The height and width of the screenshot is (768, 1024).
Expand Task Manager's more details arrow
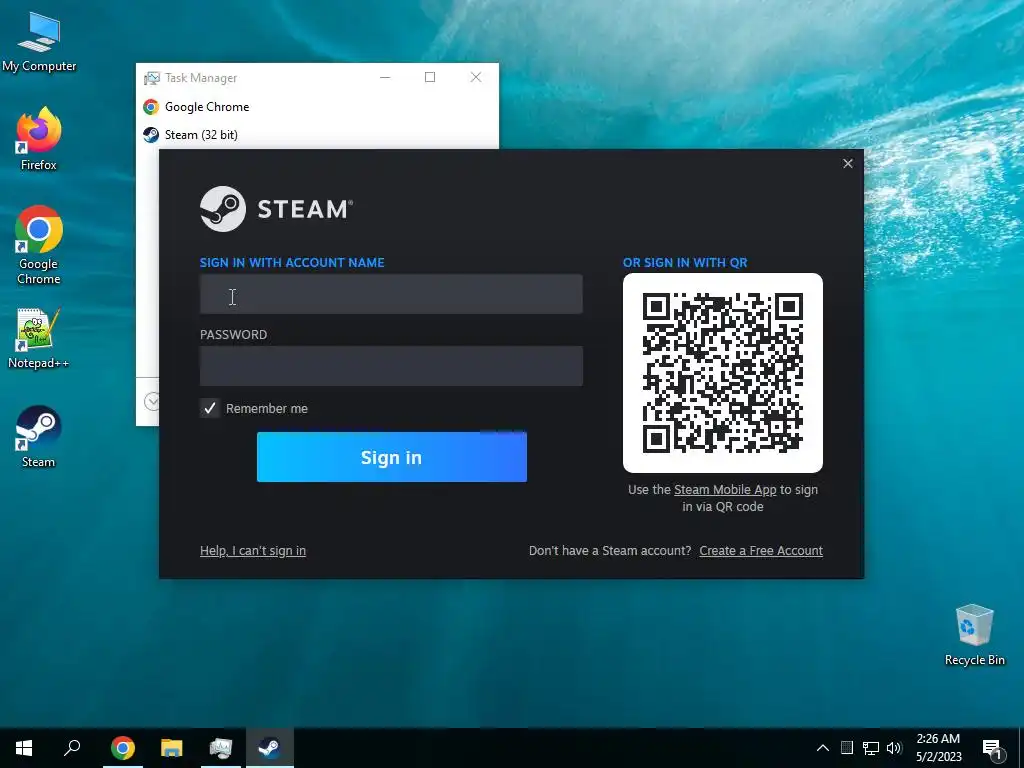(152, 401)
